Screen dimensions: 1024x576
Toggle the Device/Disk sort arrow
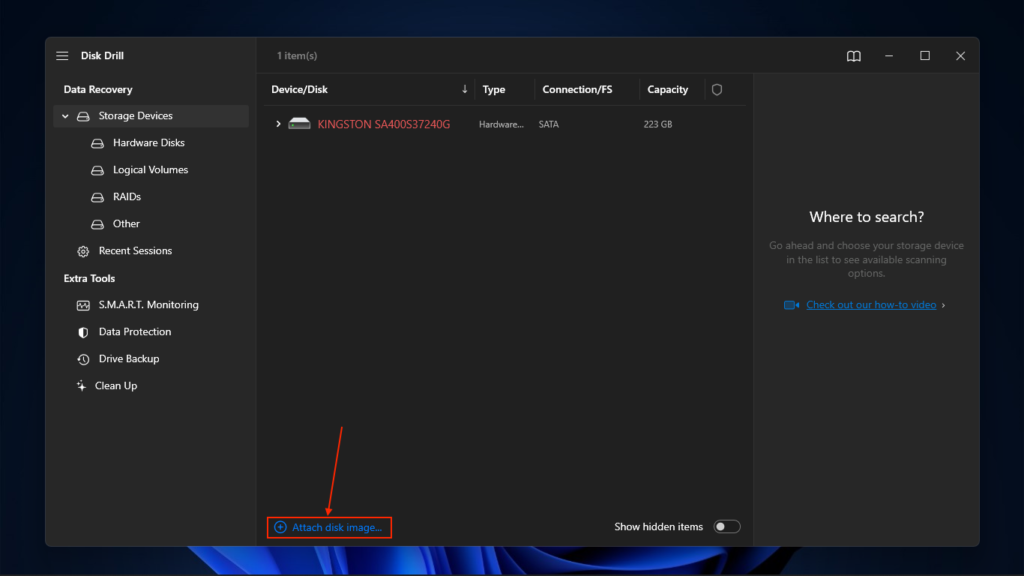click(464, 89)
